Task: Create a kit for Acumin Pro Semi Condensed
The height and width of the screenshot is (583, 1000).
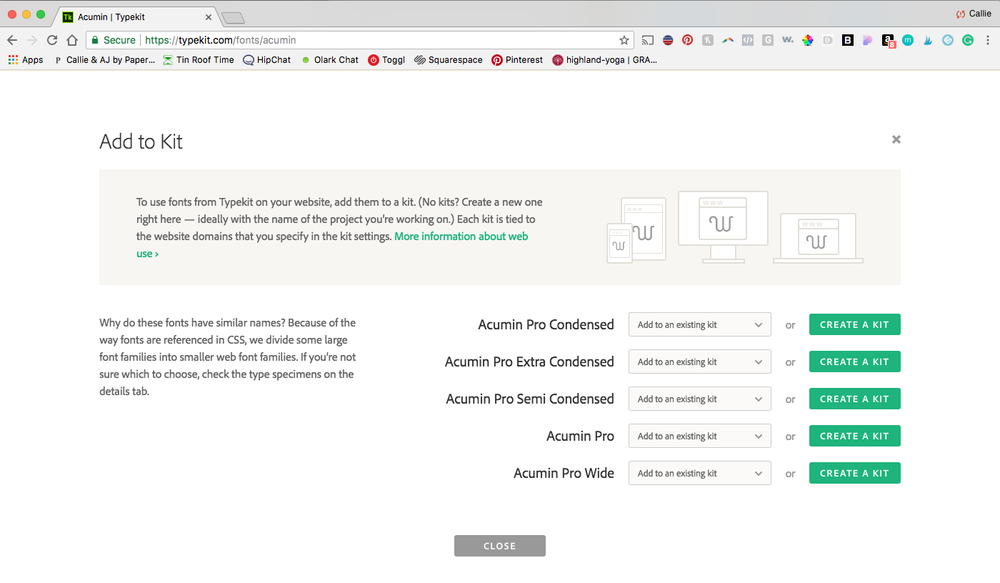Action: click(855, 399)
